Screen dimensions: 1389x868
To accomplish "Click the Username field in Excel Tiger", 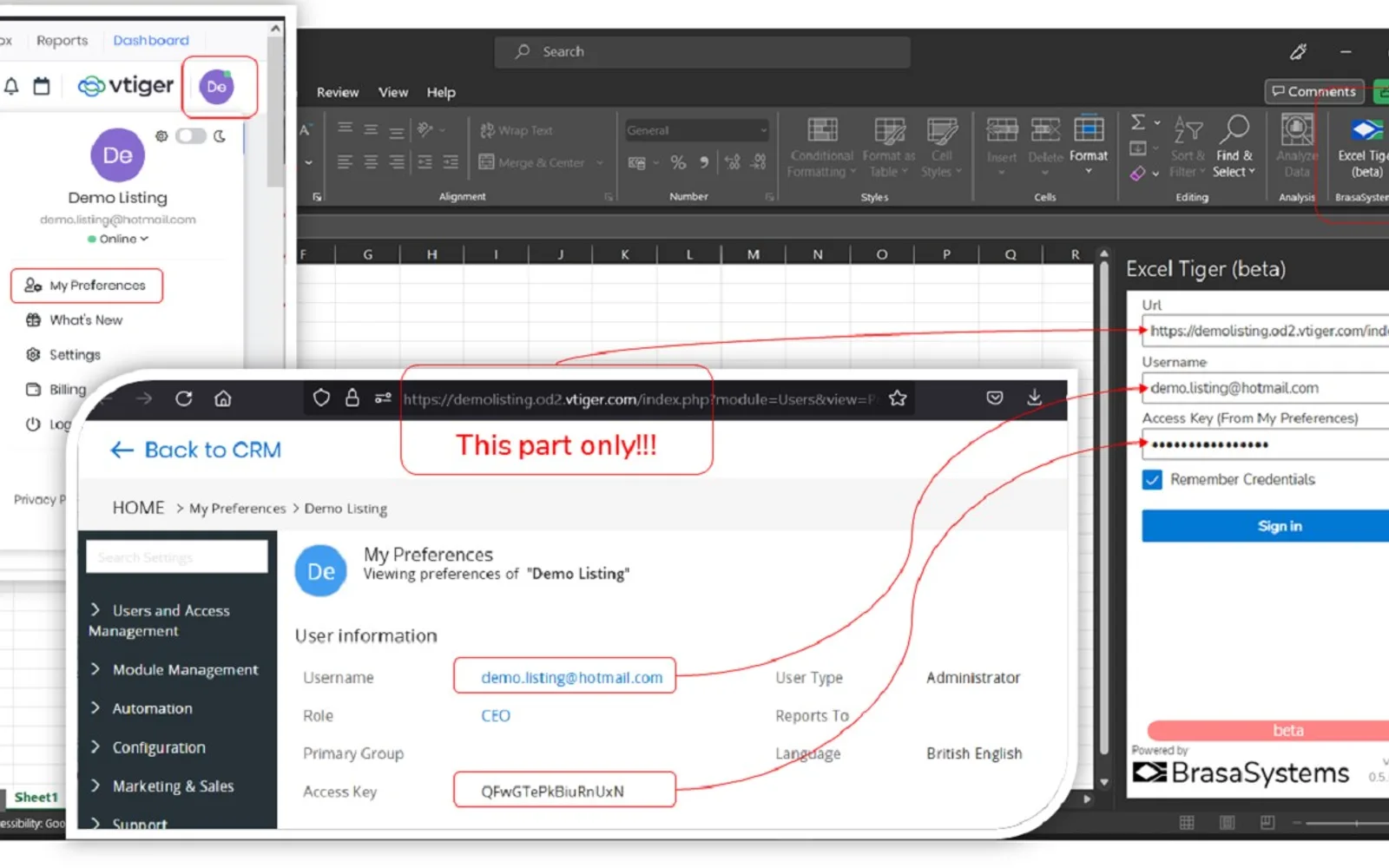I will [1266, 388].
